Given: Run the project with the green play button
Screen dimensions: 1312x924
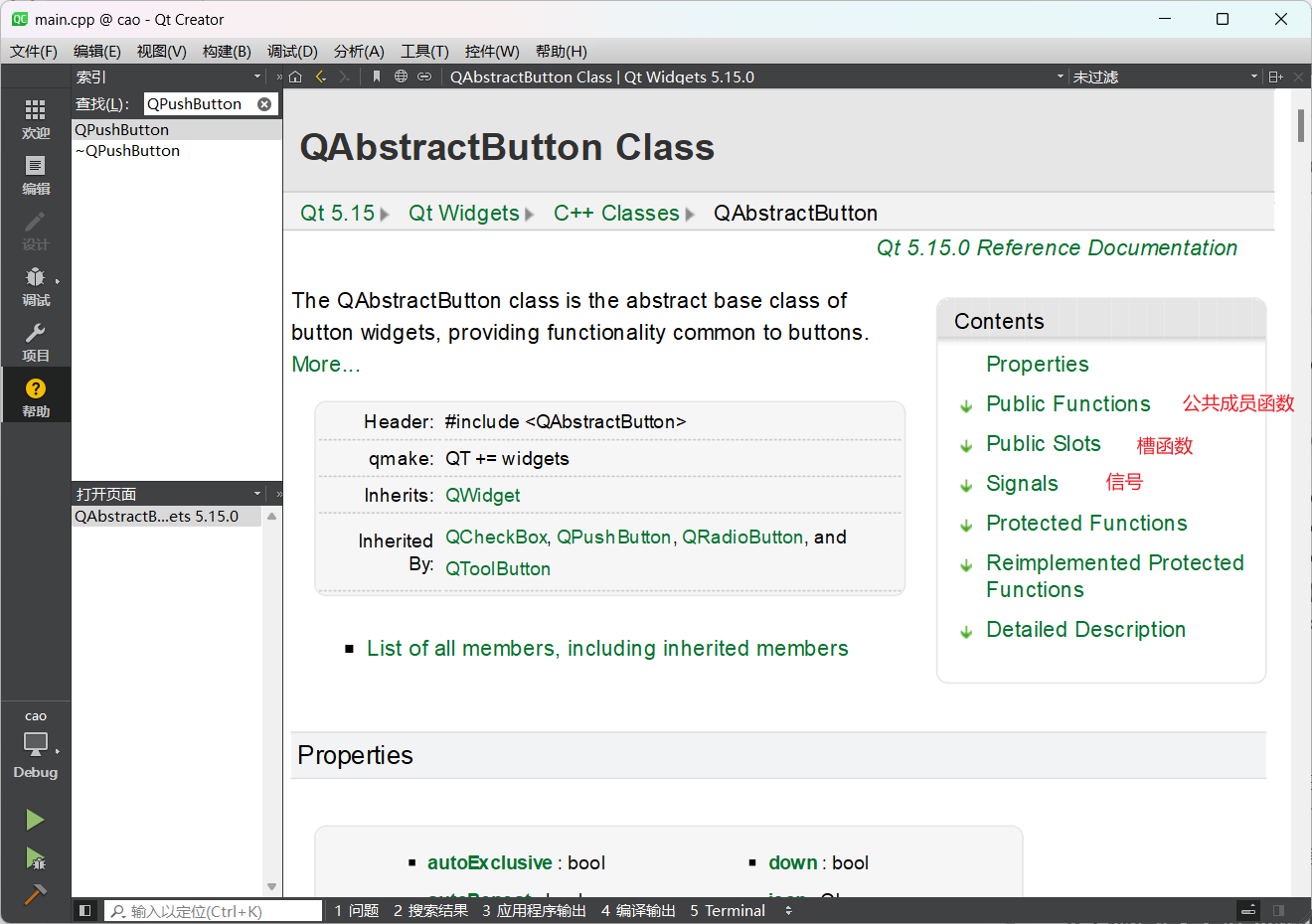Looking at the screenshot, I should click(x=35, y=820).
